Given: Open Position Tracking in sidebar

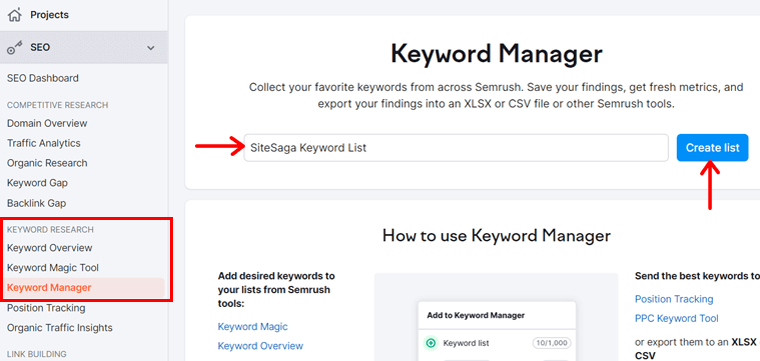Looking at the screenshot, I should click(46, 308).
